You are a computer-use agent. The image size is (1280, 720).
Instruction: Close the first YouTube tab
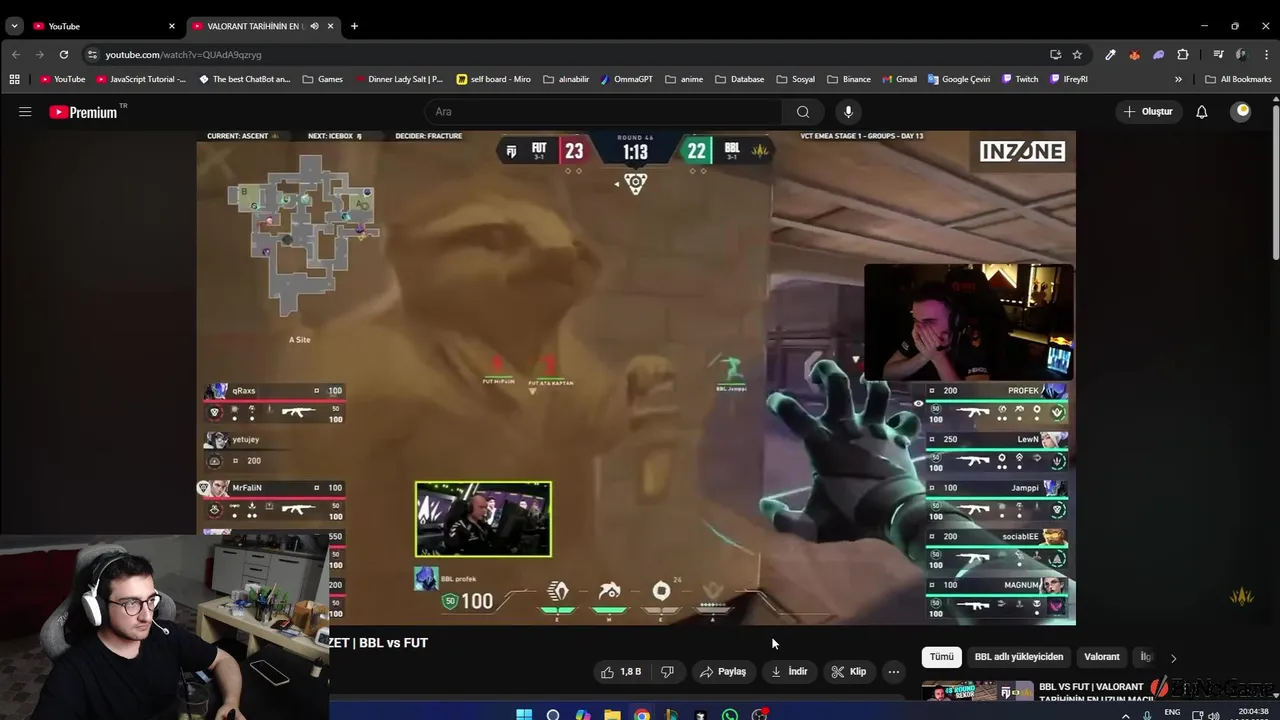coord(171,26)
